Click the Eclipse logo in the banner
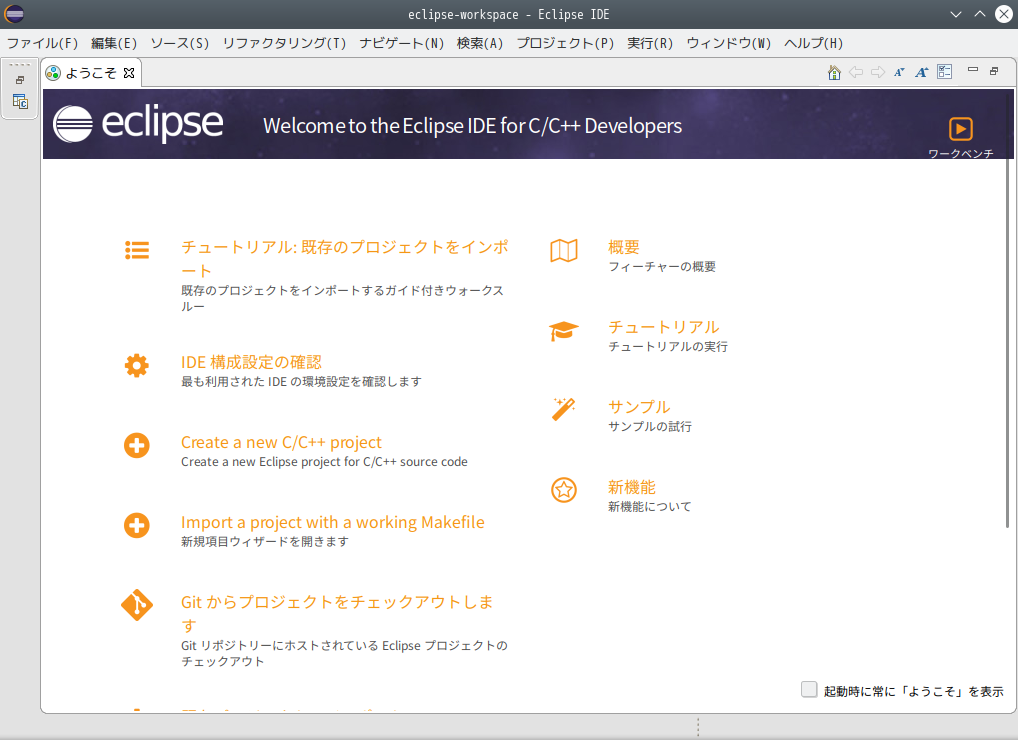The image size is (1018, 740). click(138, 123)
